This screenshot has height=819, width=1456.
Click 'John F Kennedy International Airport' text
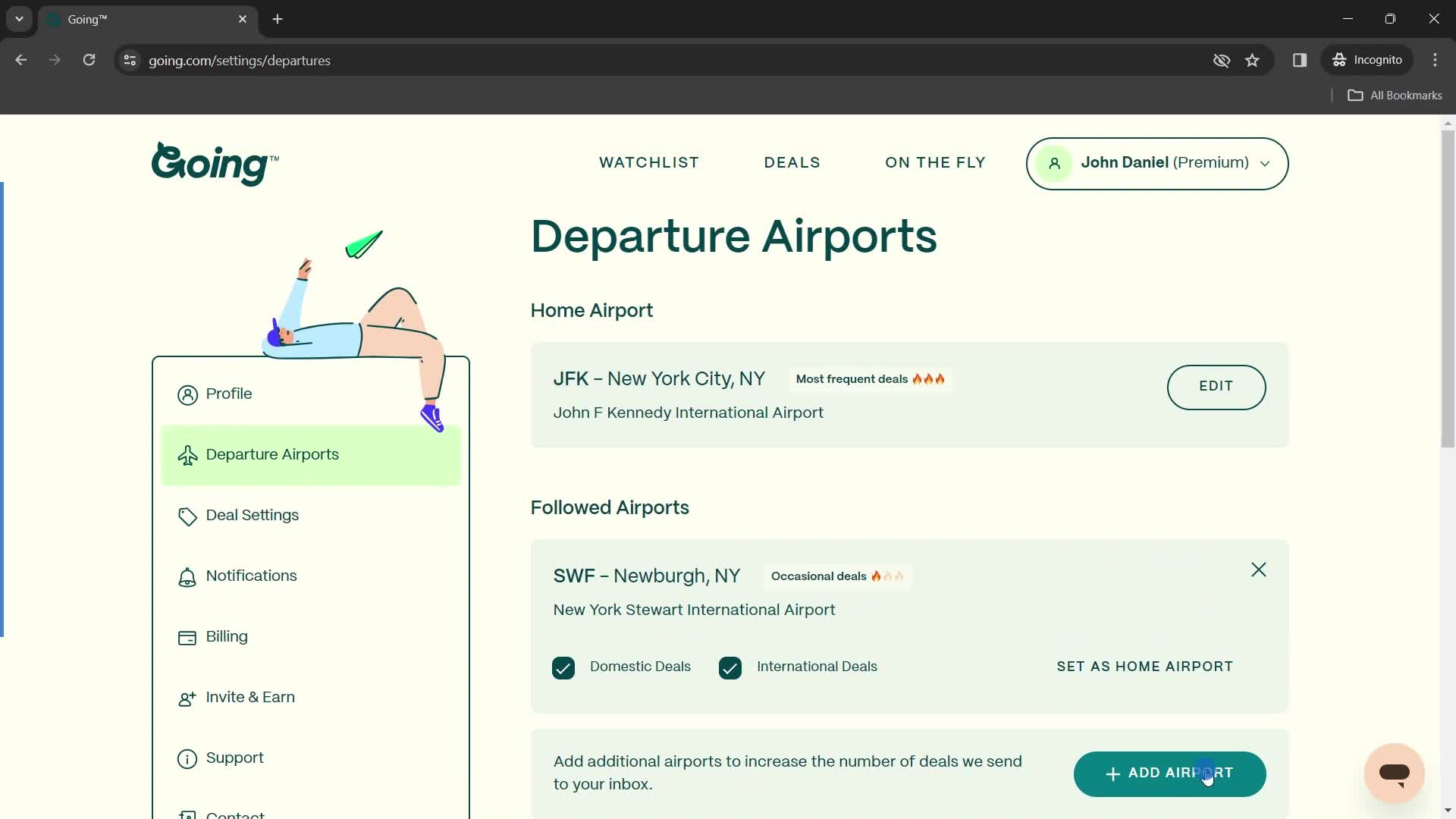pos(688,413)
